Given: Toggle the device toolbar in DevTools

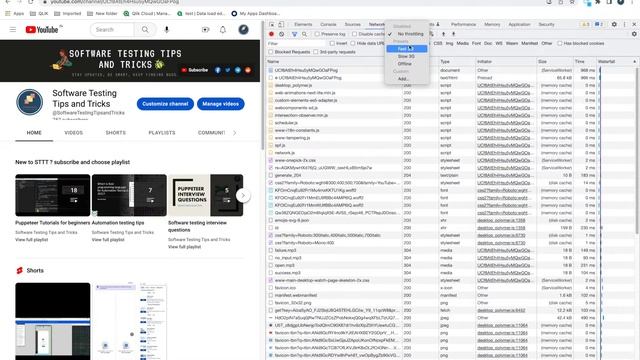Looking at the screenshot, I should [x=281, y=24].
